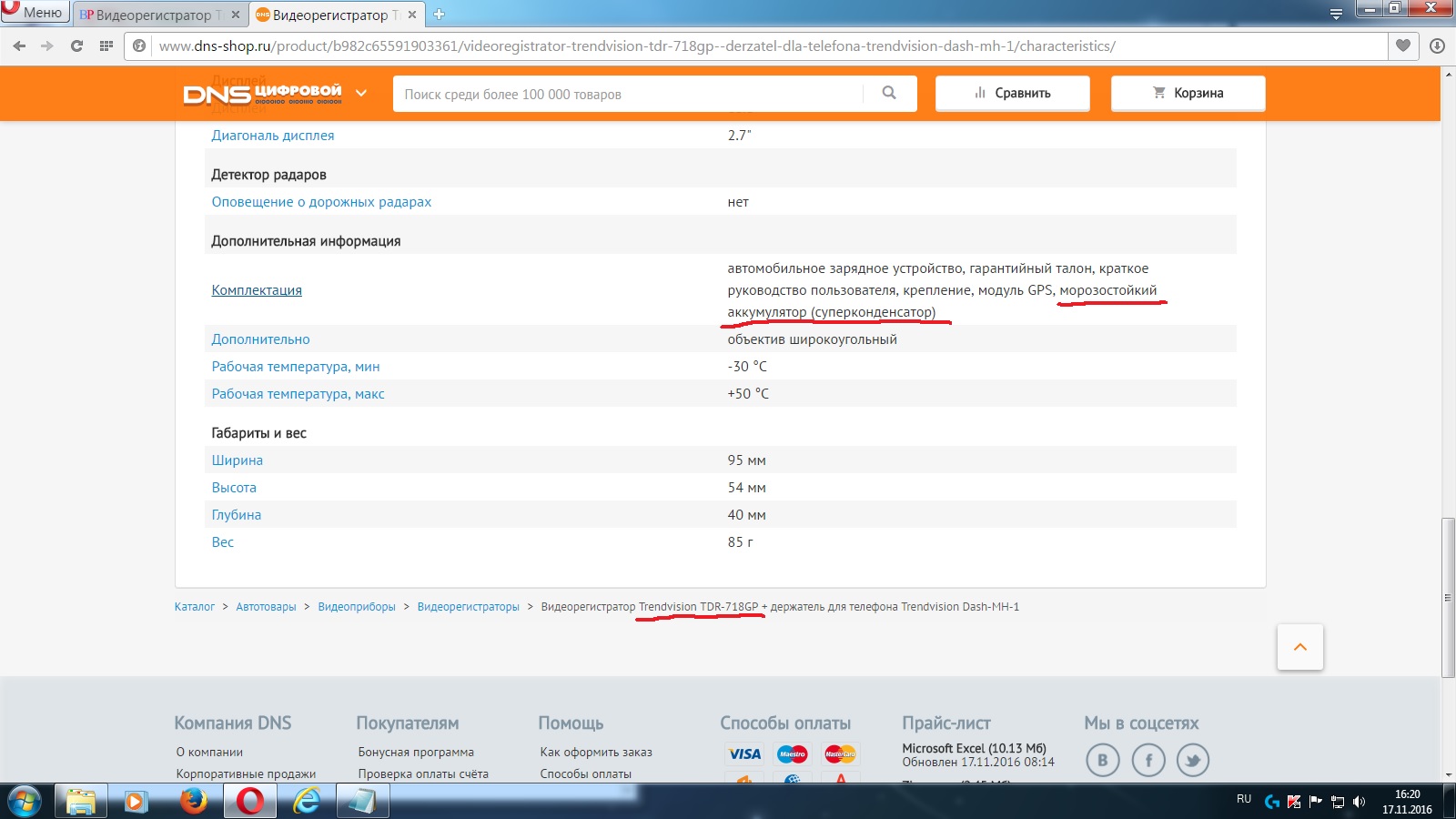Focus the product search input field

tap(628, 94)
